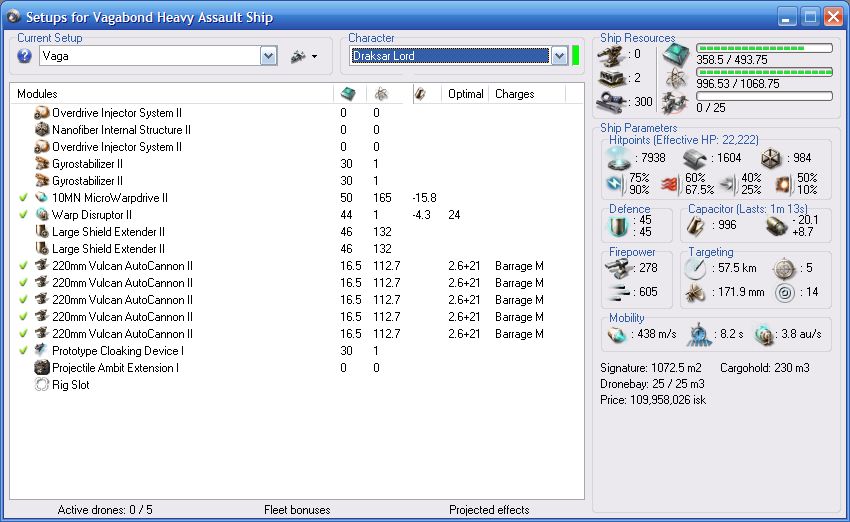850x522 pixels.
Task: Toggle the 10MN MicroWarpdrive II checkmark
Action: (23, 198)
